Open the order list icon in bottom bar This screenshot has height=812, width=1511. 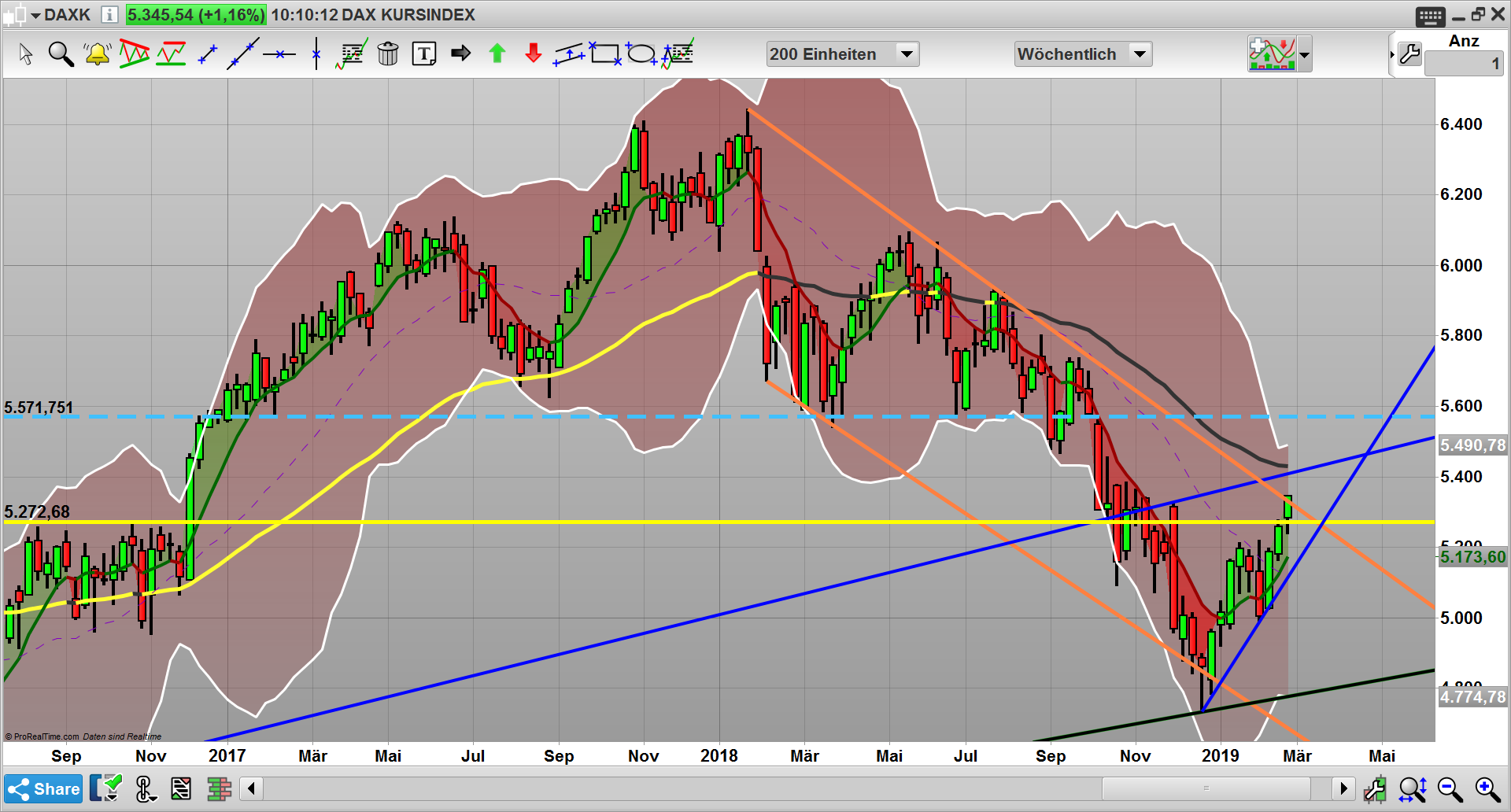pos(181,788)
